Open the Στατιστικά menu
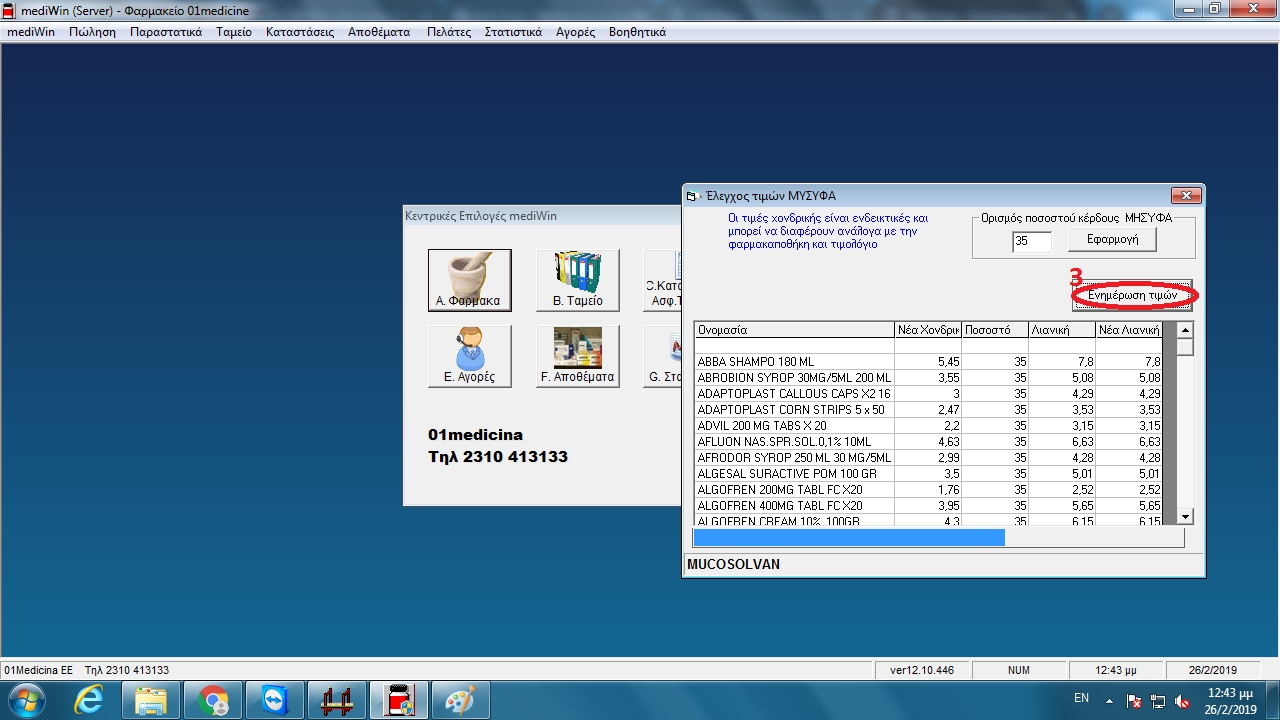The image size is (1280, 720). [x=513, y=32]
